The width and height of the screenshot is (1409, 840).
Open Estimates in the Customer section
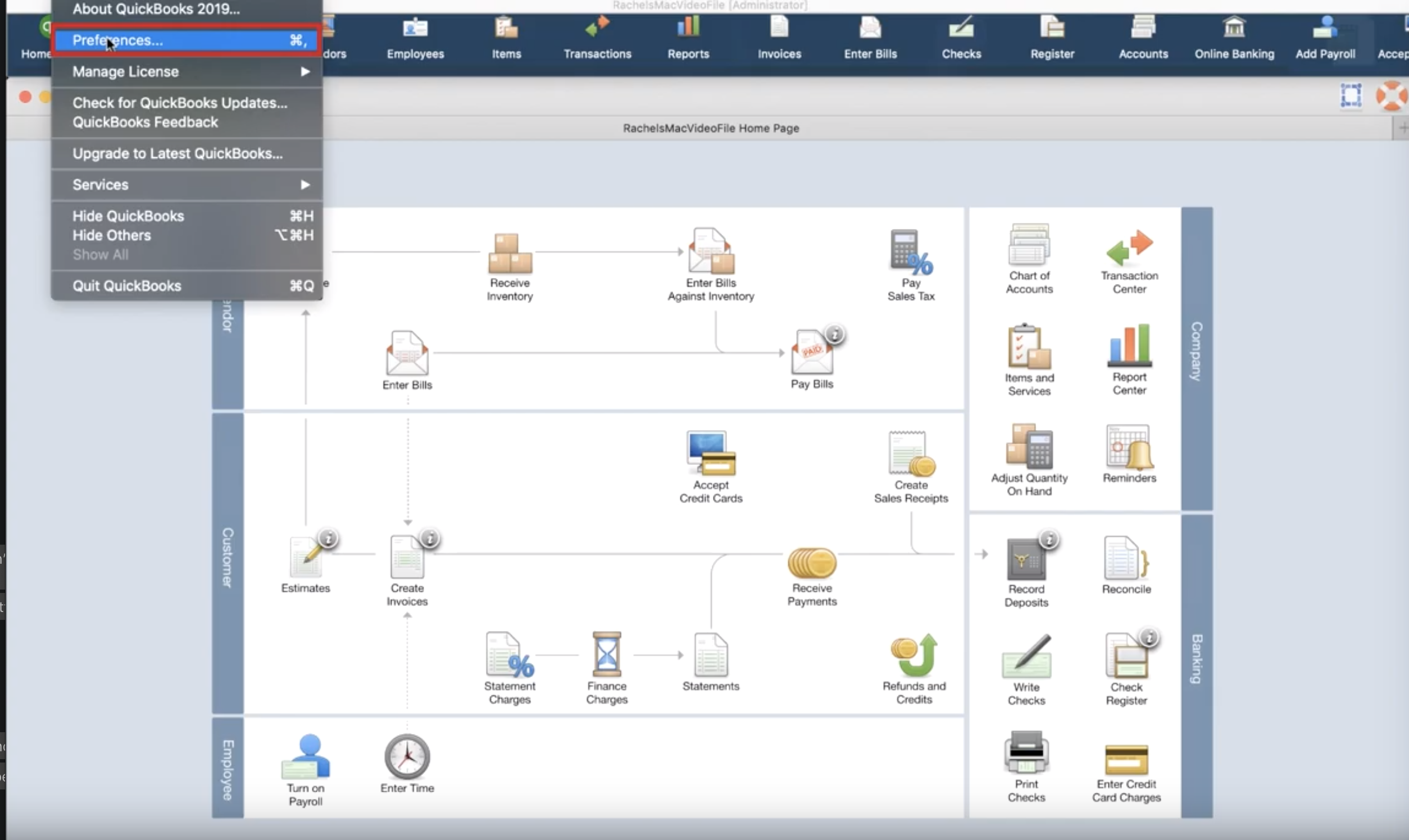tap(305, 564)
